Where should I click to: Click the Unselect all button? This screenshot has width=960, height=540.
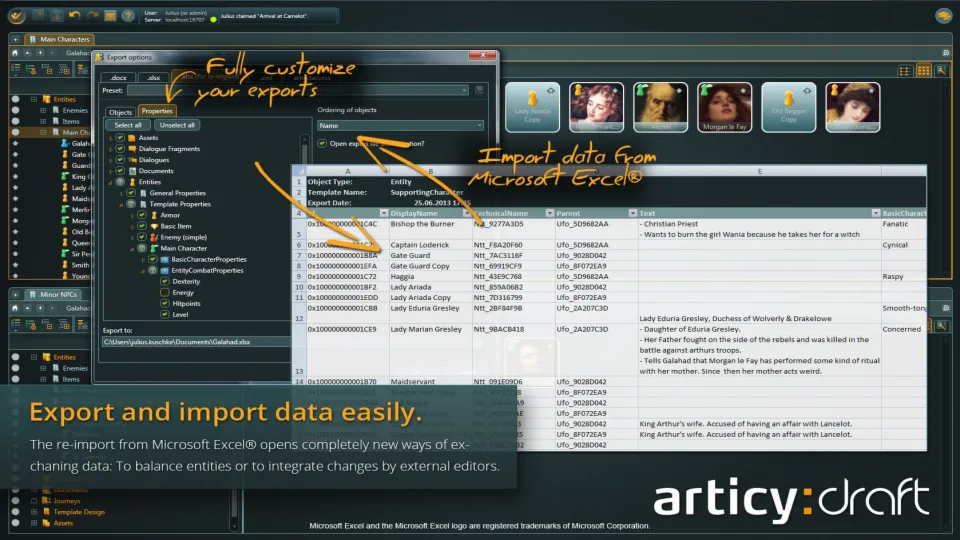(177, 125)
